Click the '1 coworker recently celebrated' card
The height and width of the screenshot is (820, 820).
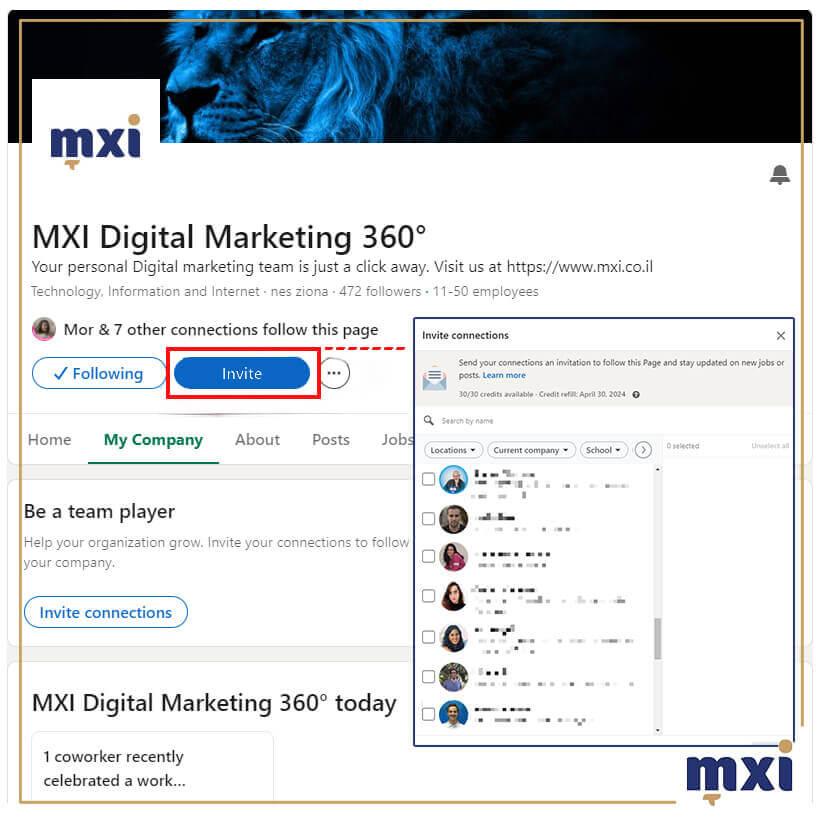(152, 766)
